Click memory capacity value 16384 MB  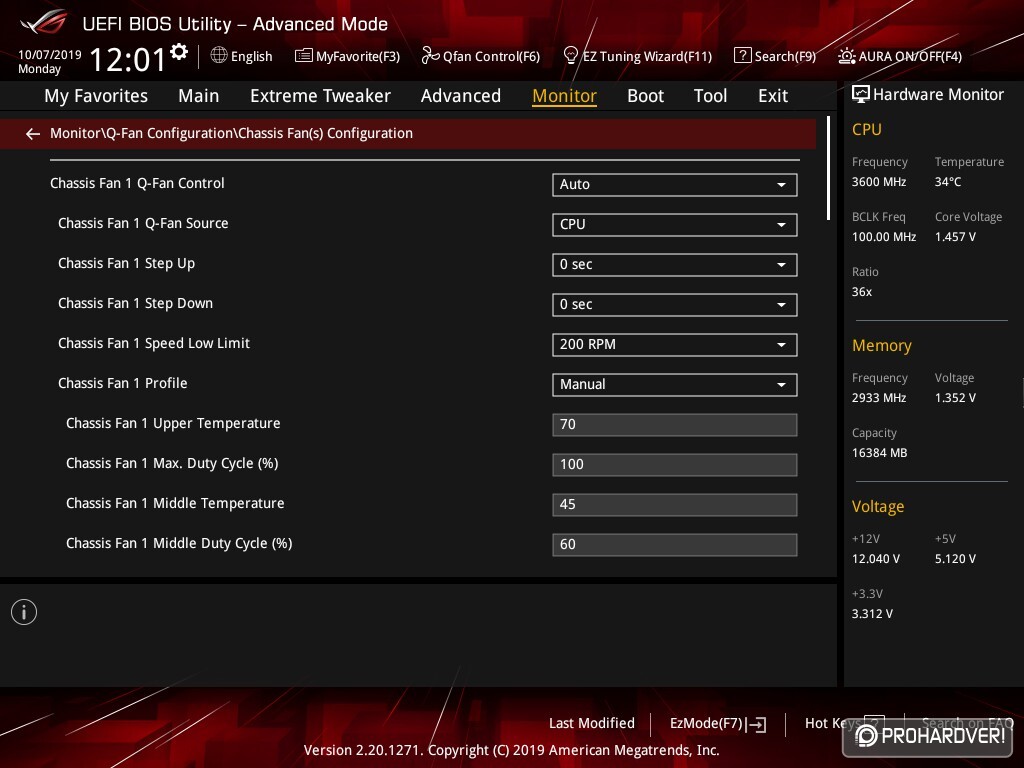[879, 453]
